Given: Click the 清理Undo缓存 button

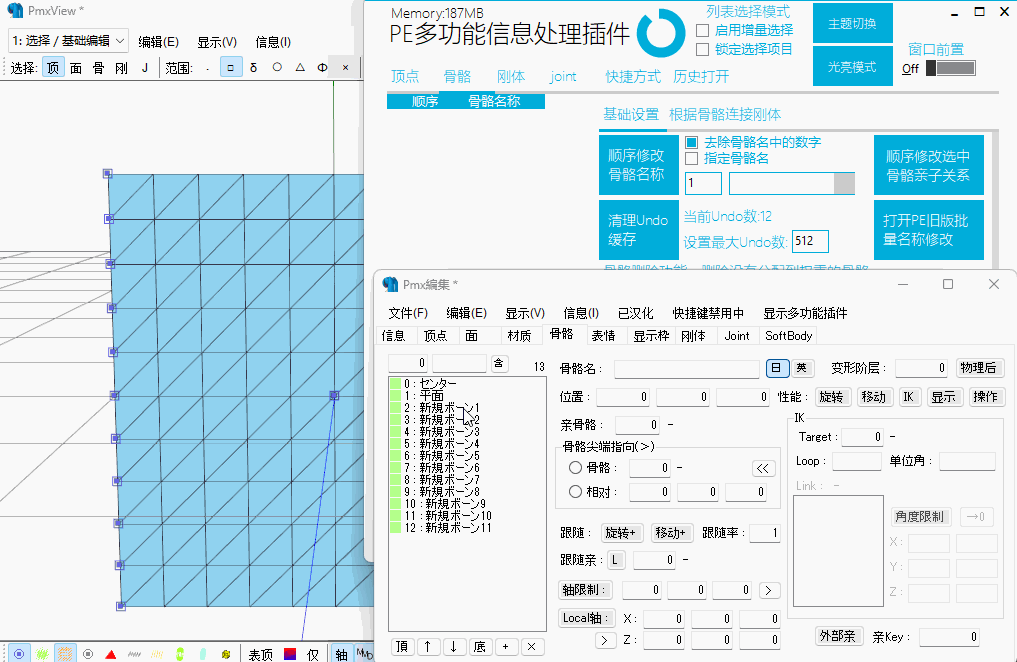Looking at the screenshot, I should tap(638, 229).
